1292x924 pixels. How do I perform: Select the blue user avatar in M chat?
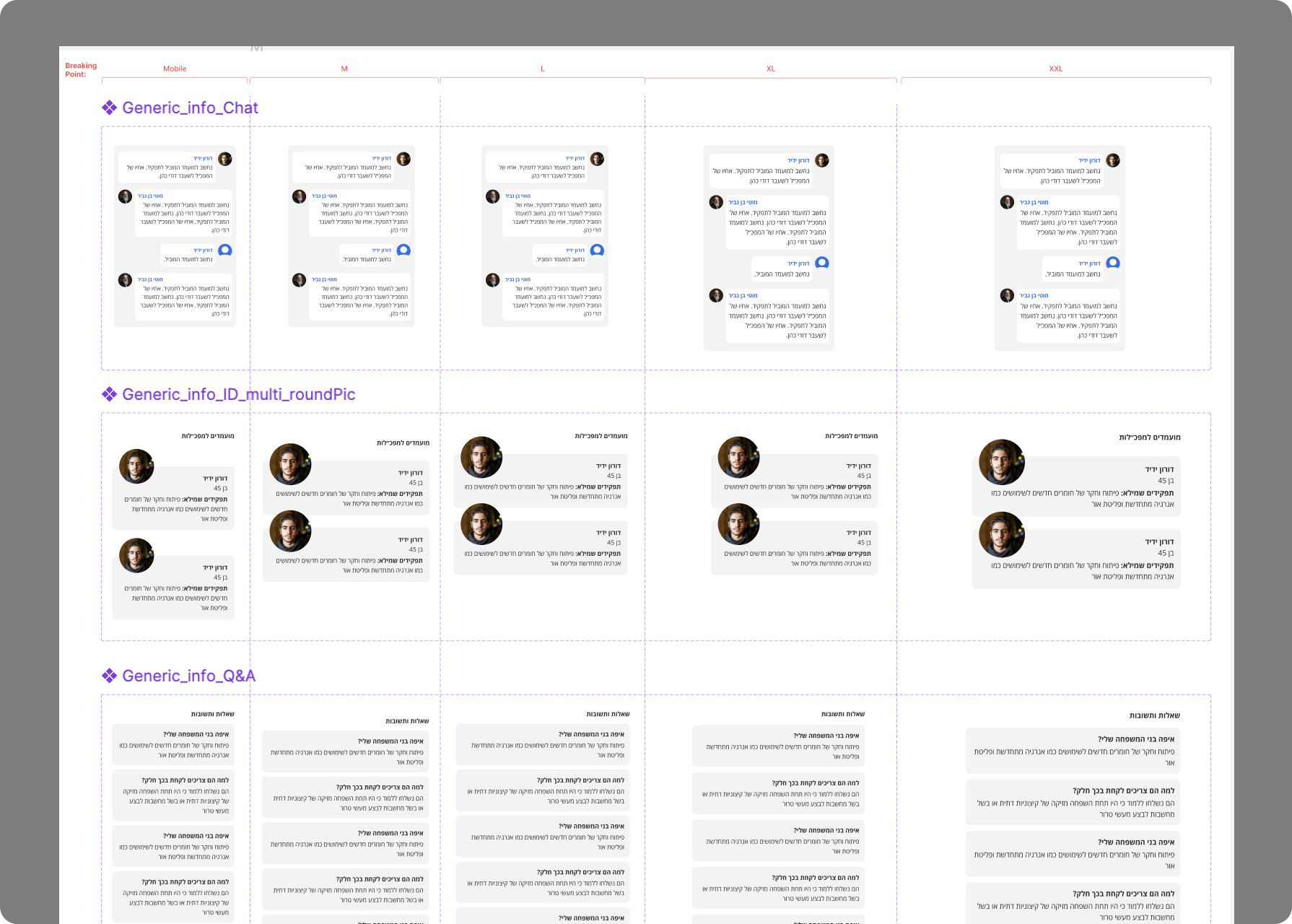click(403, 250)
